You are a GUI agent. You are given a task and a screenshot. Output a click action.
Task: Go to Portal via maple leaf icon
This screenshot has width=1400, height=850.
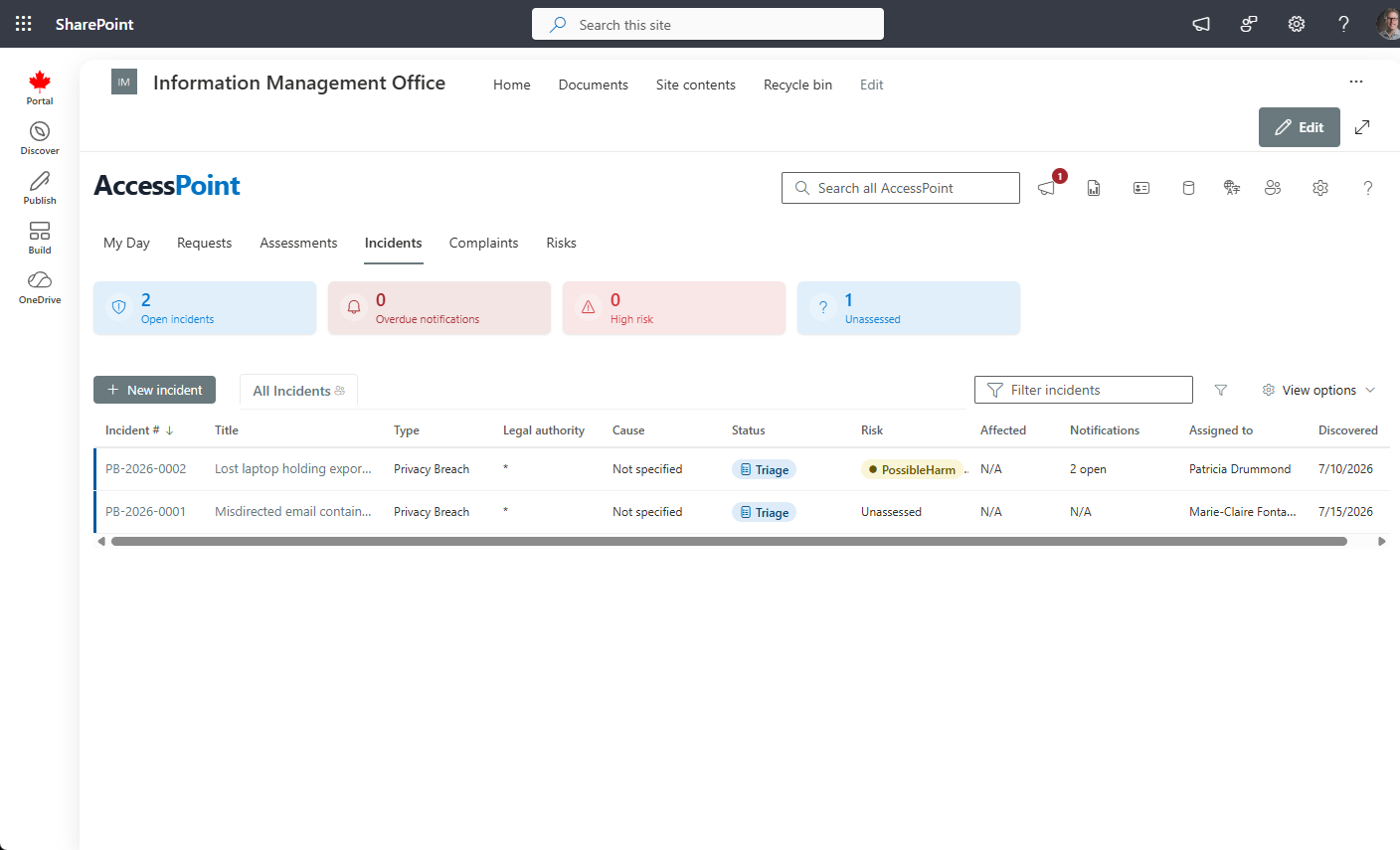(x=40, y=87)
